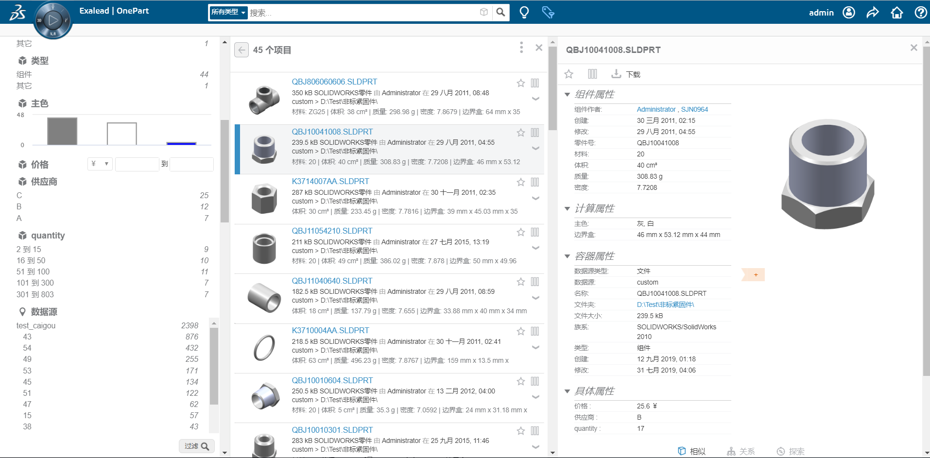Toggle favorite star for QBJ10041008.SLDPRT in list
The image size is (930, 458).
[x=521, y=133]
